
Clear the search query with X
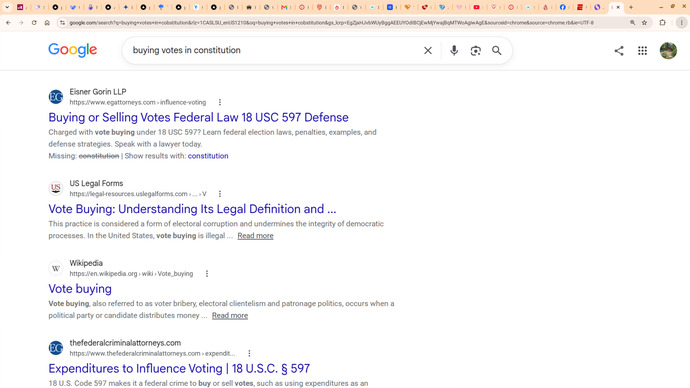(x=428, y=51)
